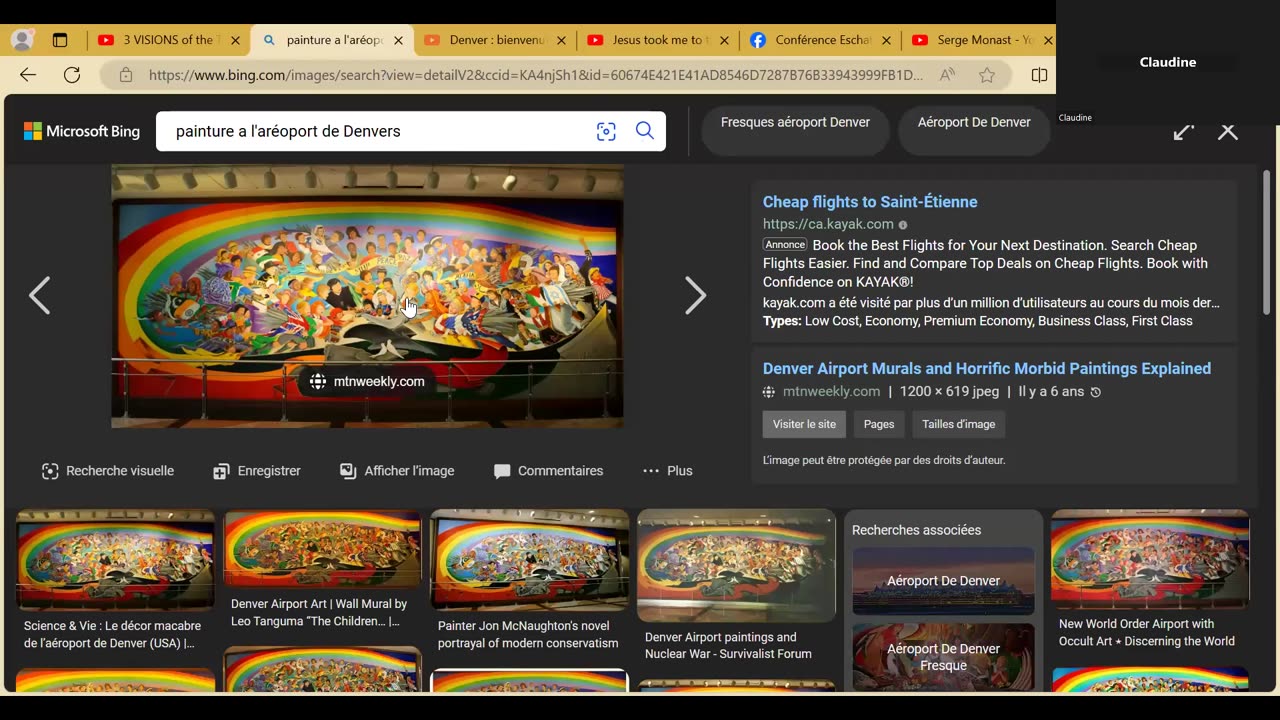Open 'New World Order Airport' thumbnail
The height and width of the screenshot is (720, 1280).
pyautogui.click(x=1150, y=560)
